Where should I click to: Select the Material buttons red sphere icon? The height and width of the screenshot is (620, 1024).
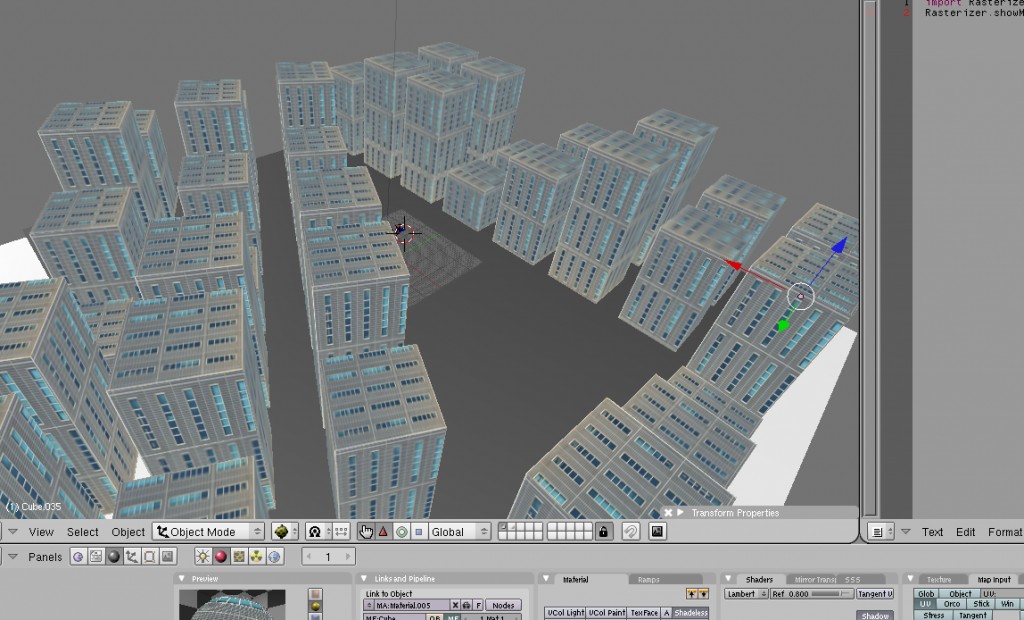[x=221, y=557]
